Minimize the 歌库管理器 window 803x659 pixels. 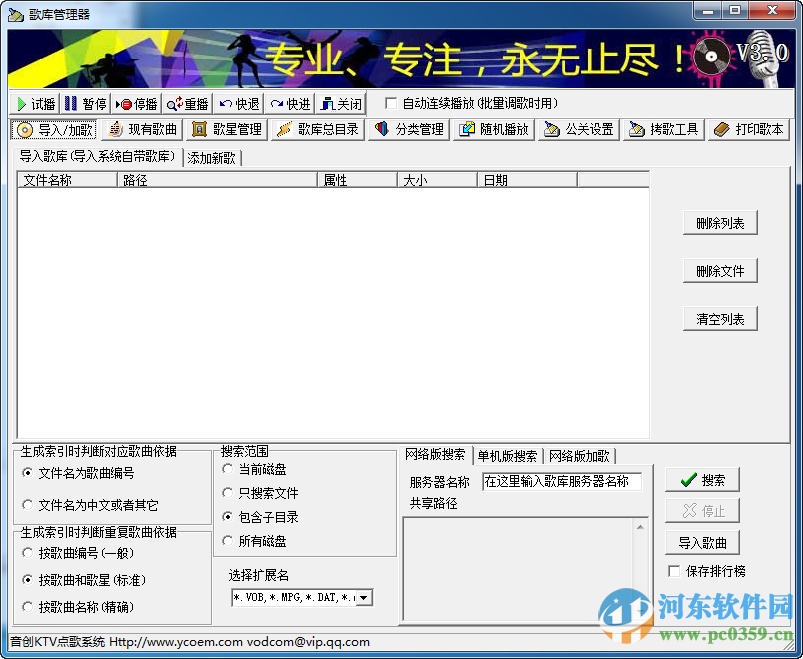tap(708, 10)
